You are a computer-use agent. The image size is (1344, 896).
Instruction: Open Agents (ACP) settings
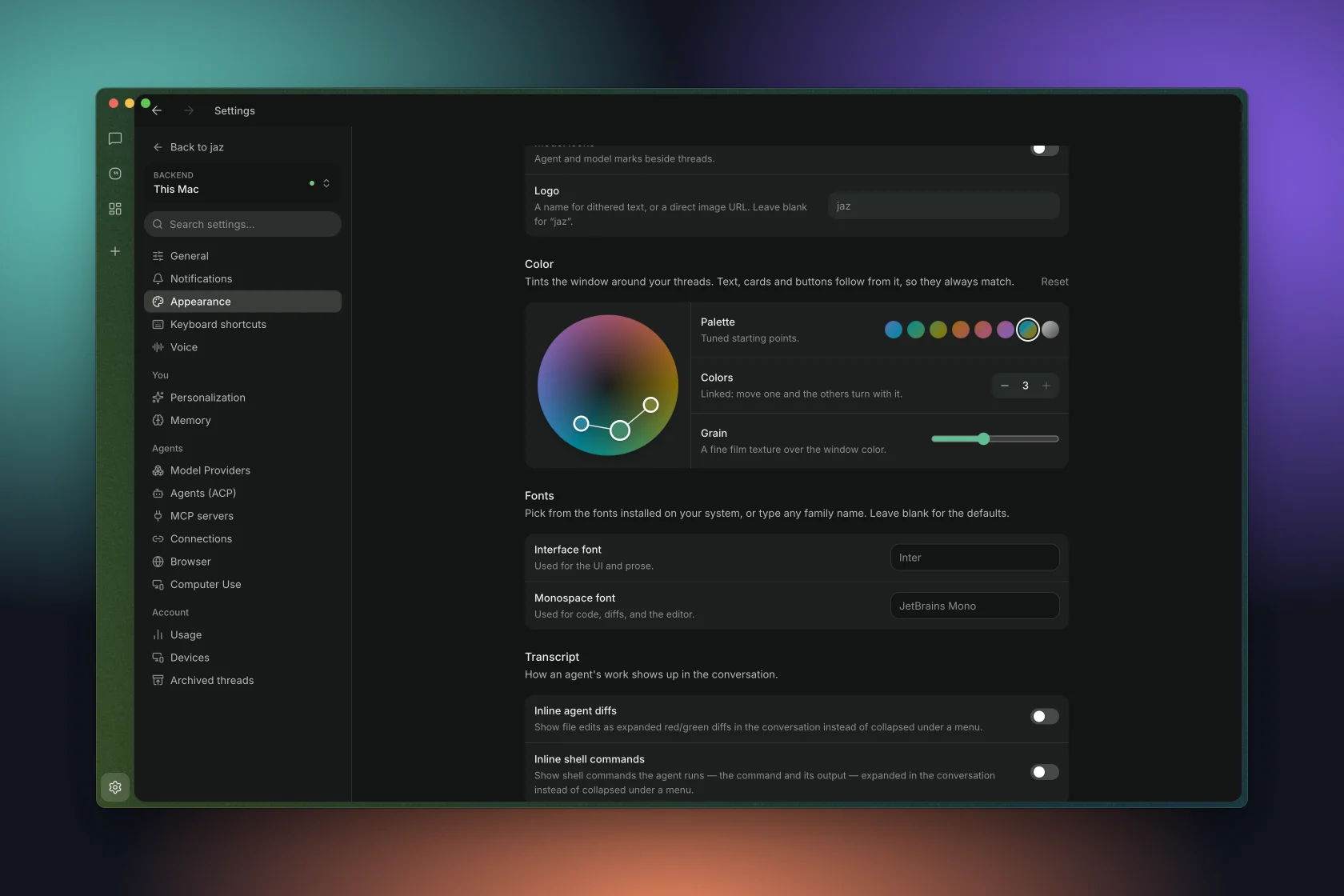[x=242, y=494]
